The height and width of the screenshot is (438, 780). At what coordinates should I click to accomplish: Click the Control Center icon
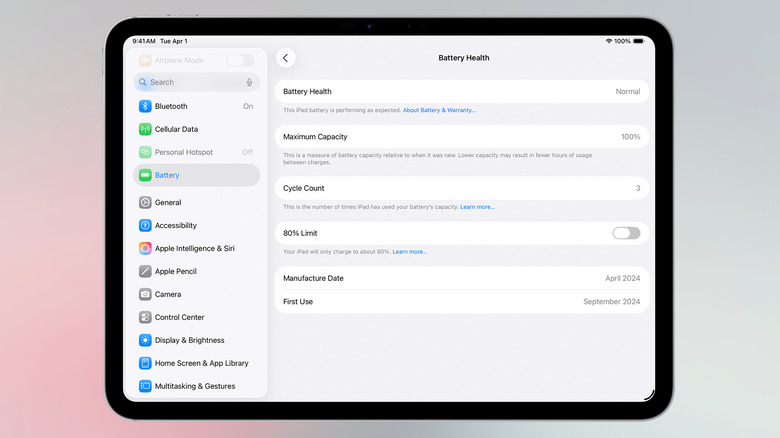click(145, 317)
